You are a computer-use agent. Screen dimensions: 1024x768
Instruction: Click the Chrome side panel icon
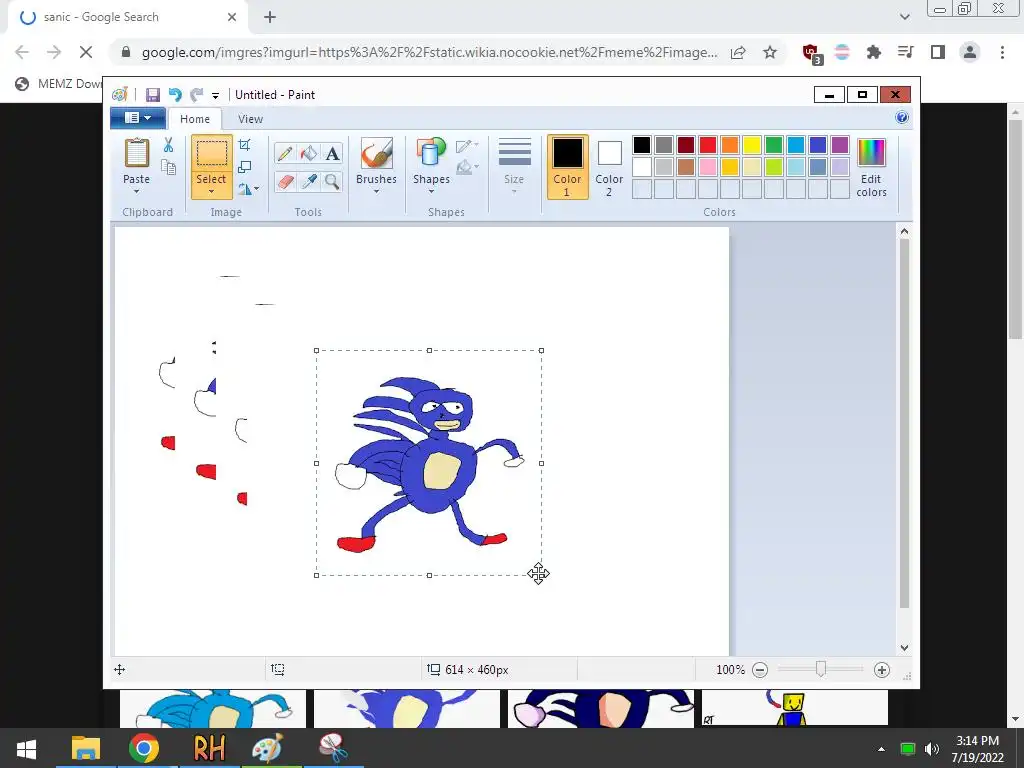click(x=938, y=52)
